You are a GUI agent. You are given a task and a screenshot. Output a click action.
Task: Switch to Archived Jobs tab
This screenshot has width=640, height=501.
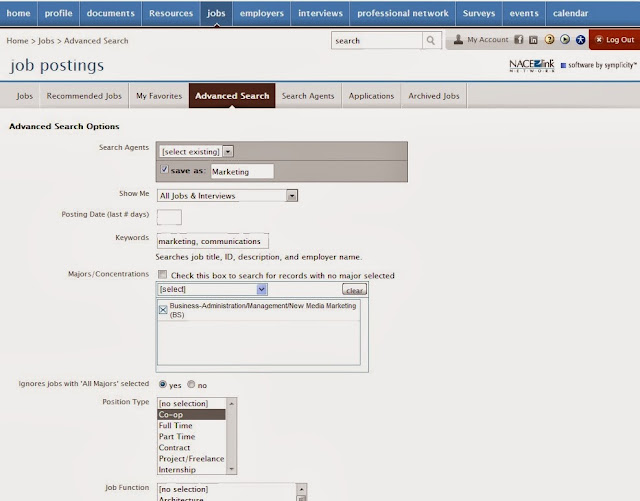click(434, 96)
